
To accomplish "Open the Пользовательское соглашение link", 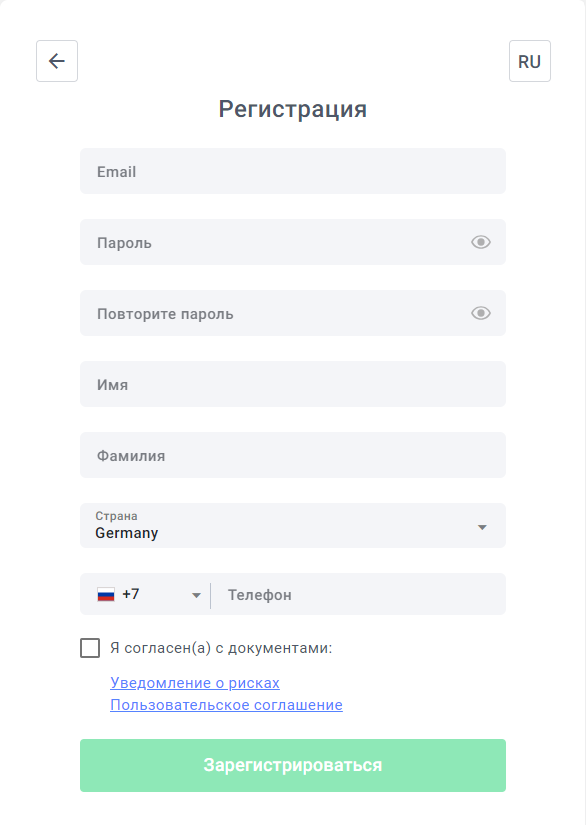I will pos(226,705).
